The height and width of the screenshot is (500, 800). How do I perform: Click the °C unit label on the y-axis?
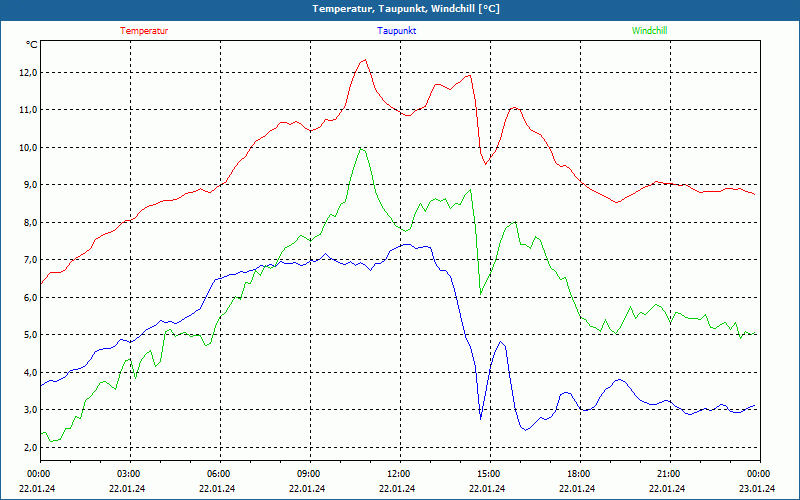click(x=32, y=45)
